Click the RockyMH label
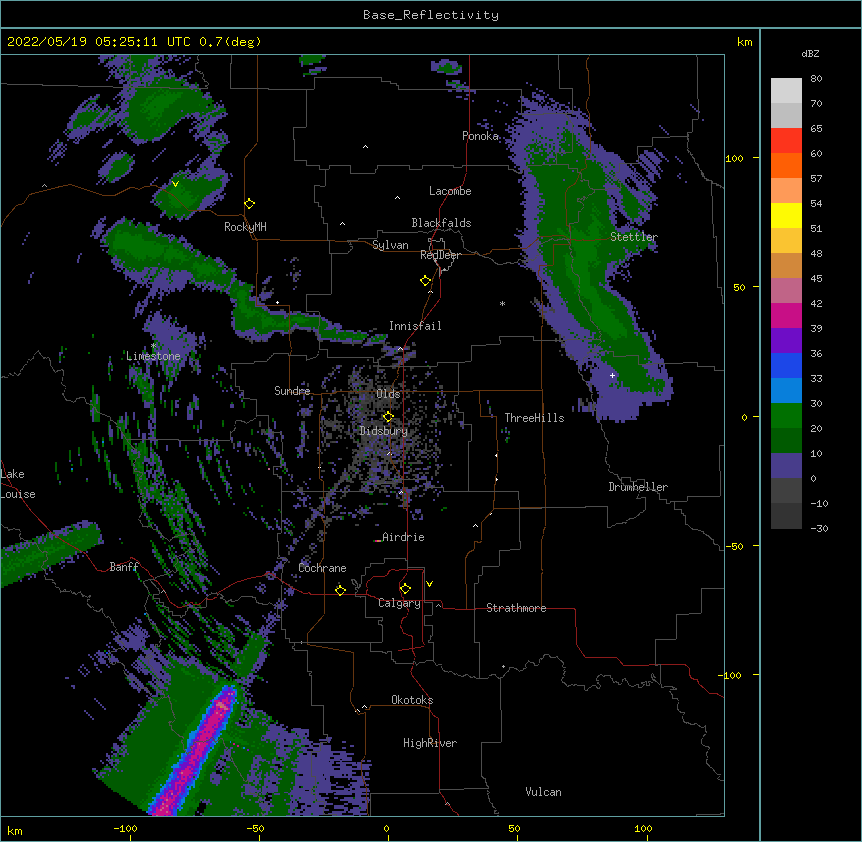 (245, 227)
